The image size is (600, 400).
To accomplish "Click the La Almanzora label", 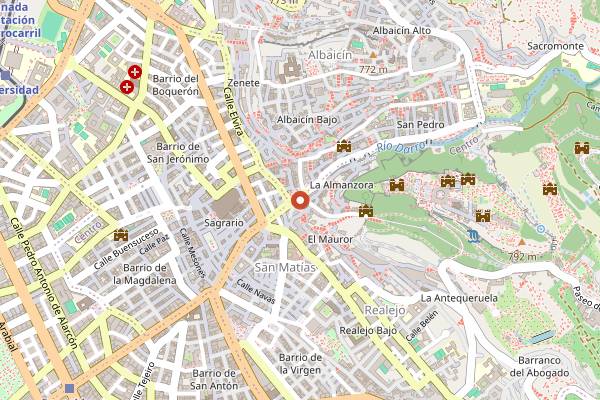I will click(x=342, y=185).
